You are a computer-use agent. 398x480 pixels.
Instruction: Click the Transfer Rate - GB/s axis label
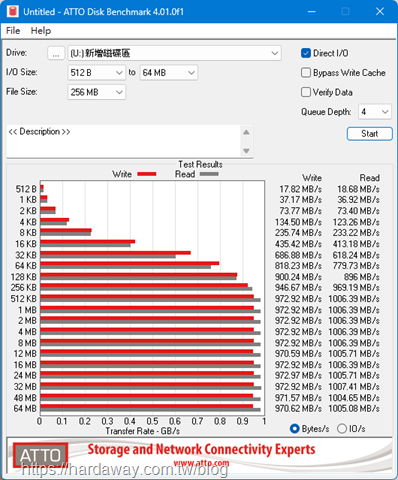143,431
